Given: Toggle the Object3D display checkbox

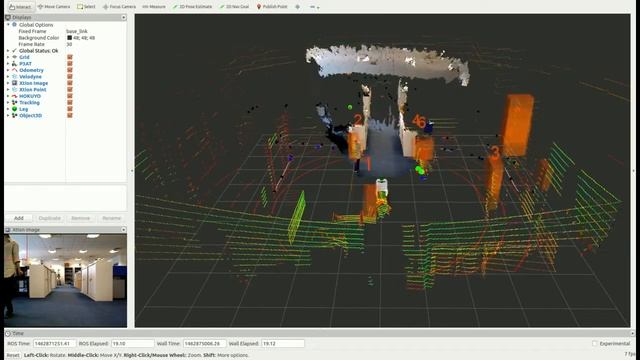Looking at the screenshot, I should tap(70, 116).
